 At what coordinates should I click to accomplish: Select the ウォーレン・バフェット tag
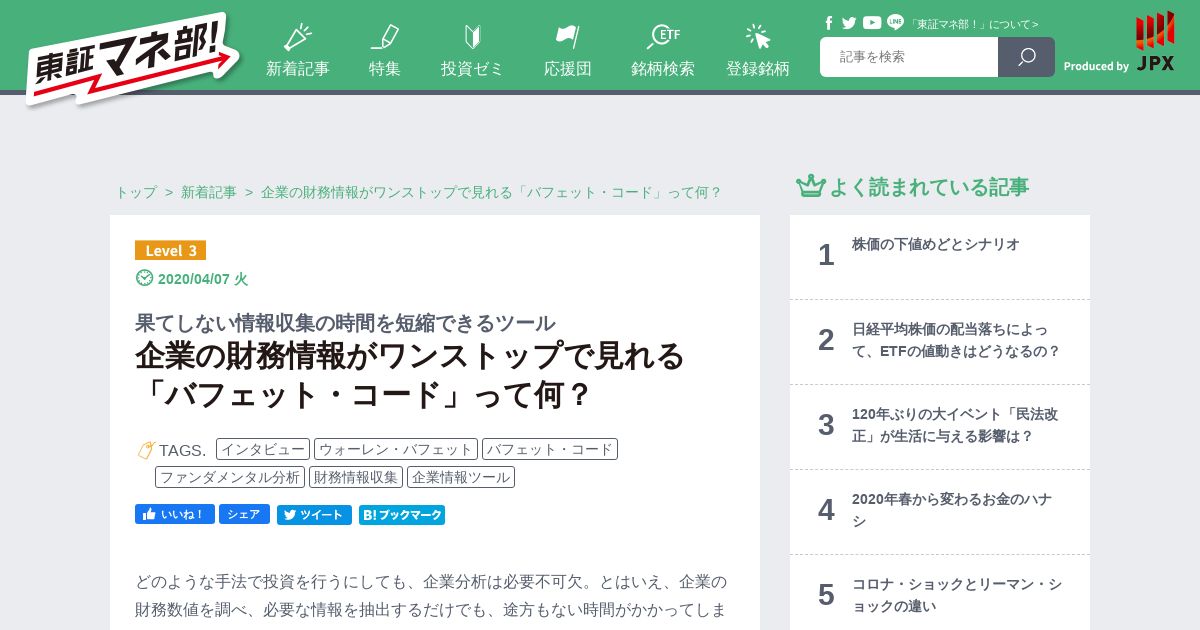point(396,449)
